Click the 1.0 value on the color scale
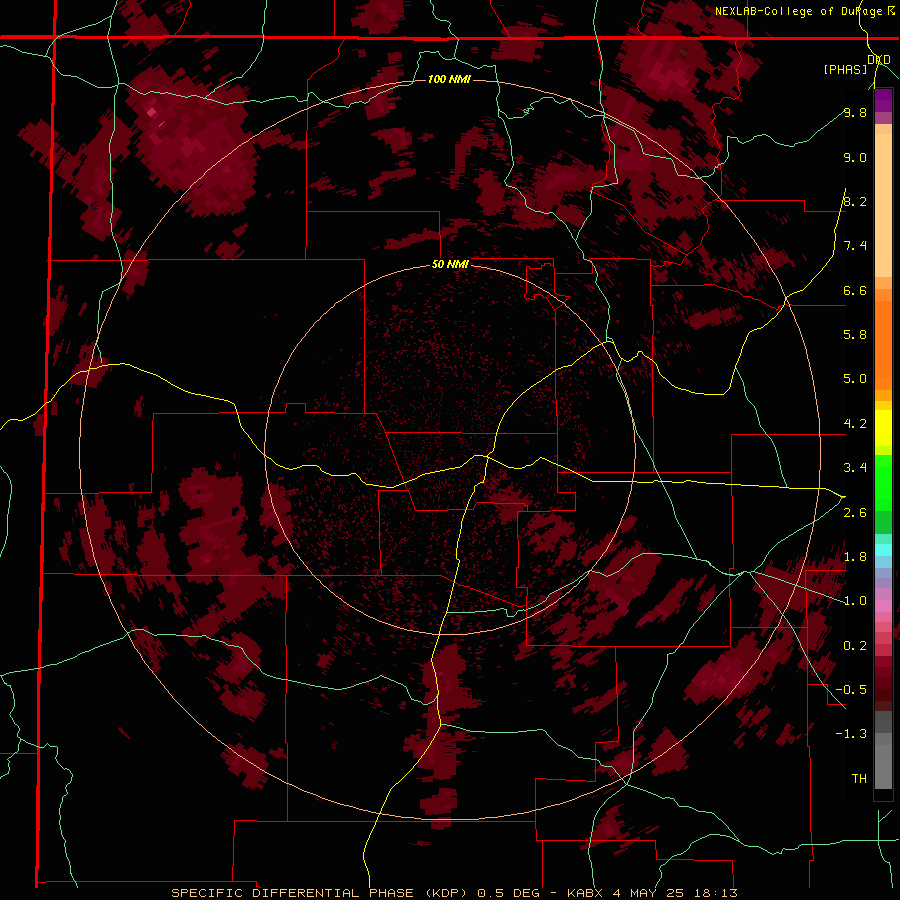 click(855, 601)
